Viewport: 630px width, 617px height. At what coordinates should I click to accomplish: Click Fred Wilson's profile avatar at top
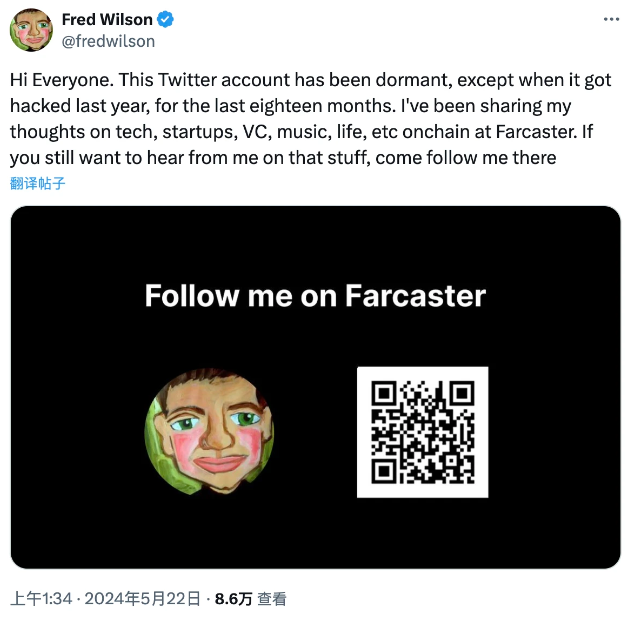pyautogui.click(x=31, y=30)
